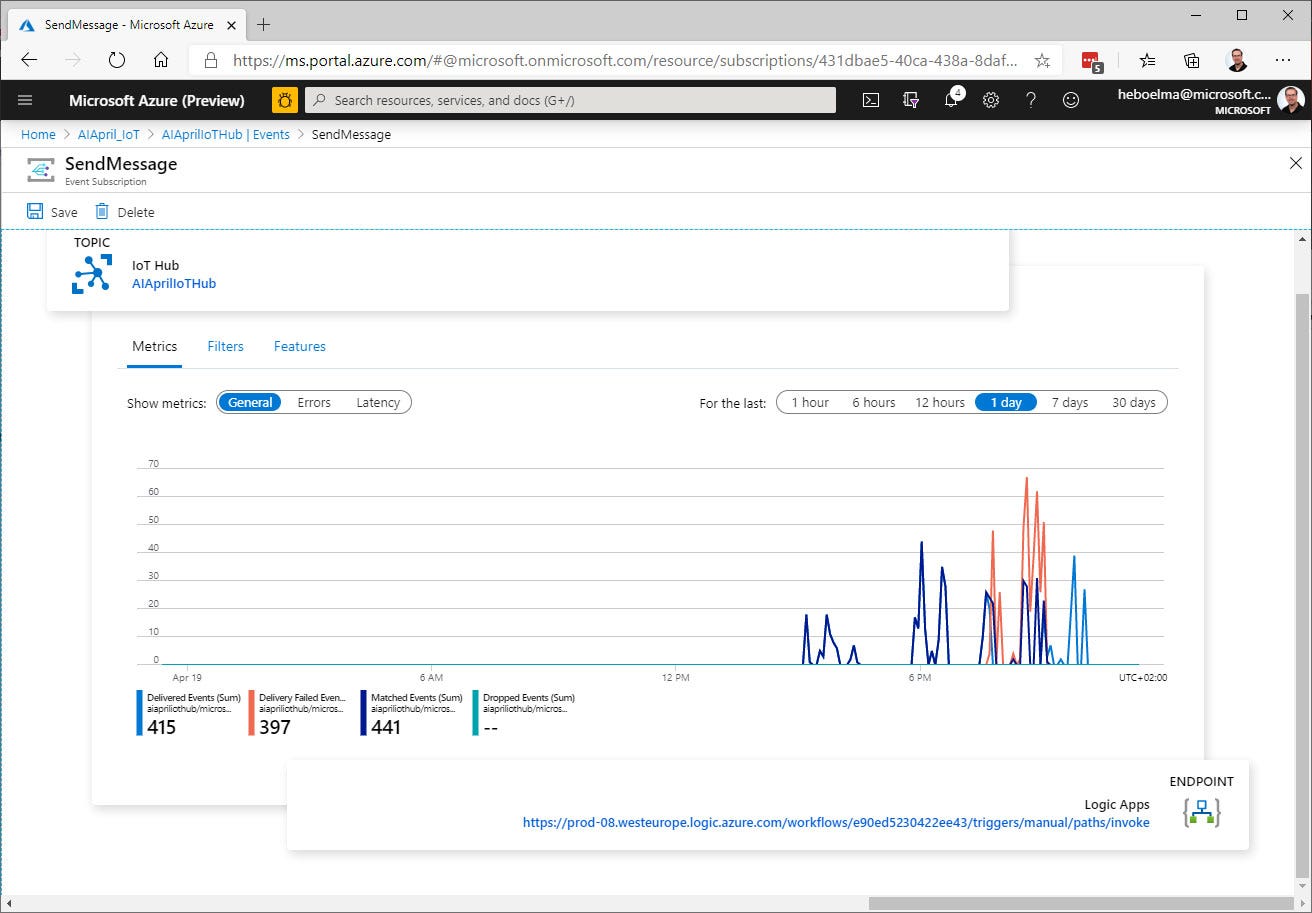Send feedback using the smiley icon
This screenshot has height=913, width=1312.
(x=1071, y=100)
